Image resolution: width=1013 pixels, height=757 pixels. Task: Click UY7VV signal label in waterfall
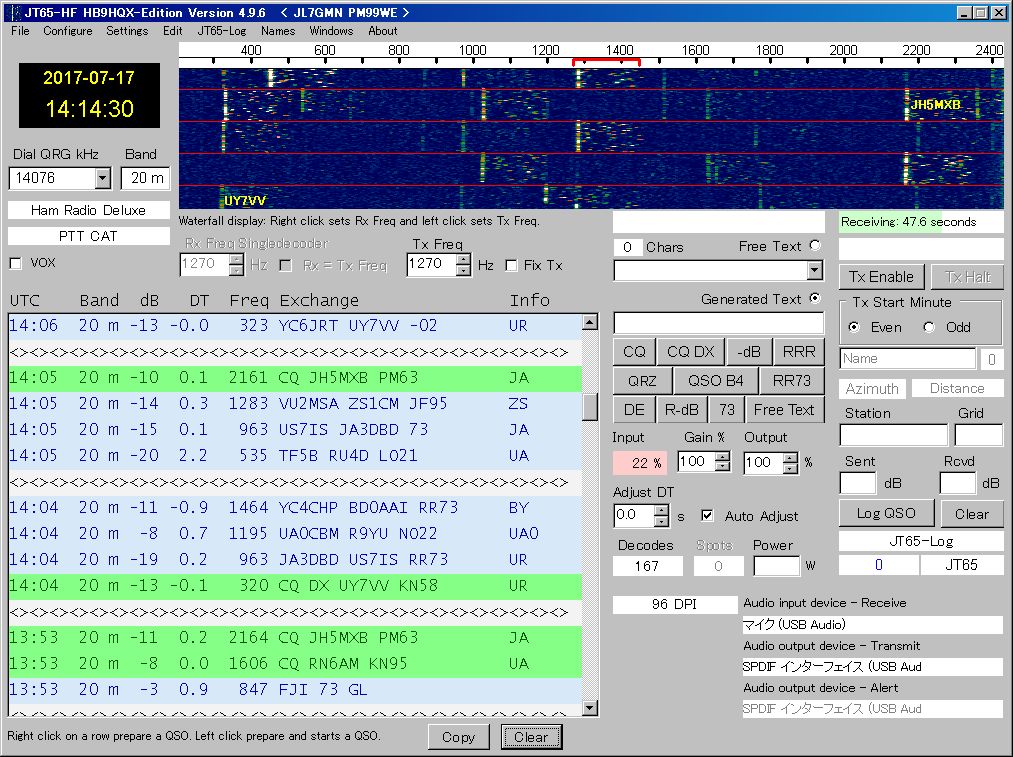pyautogui.click(x=245, y=201)
